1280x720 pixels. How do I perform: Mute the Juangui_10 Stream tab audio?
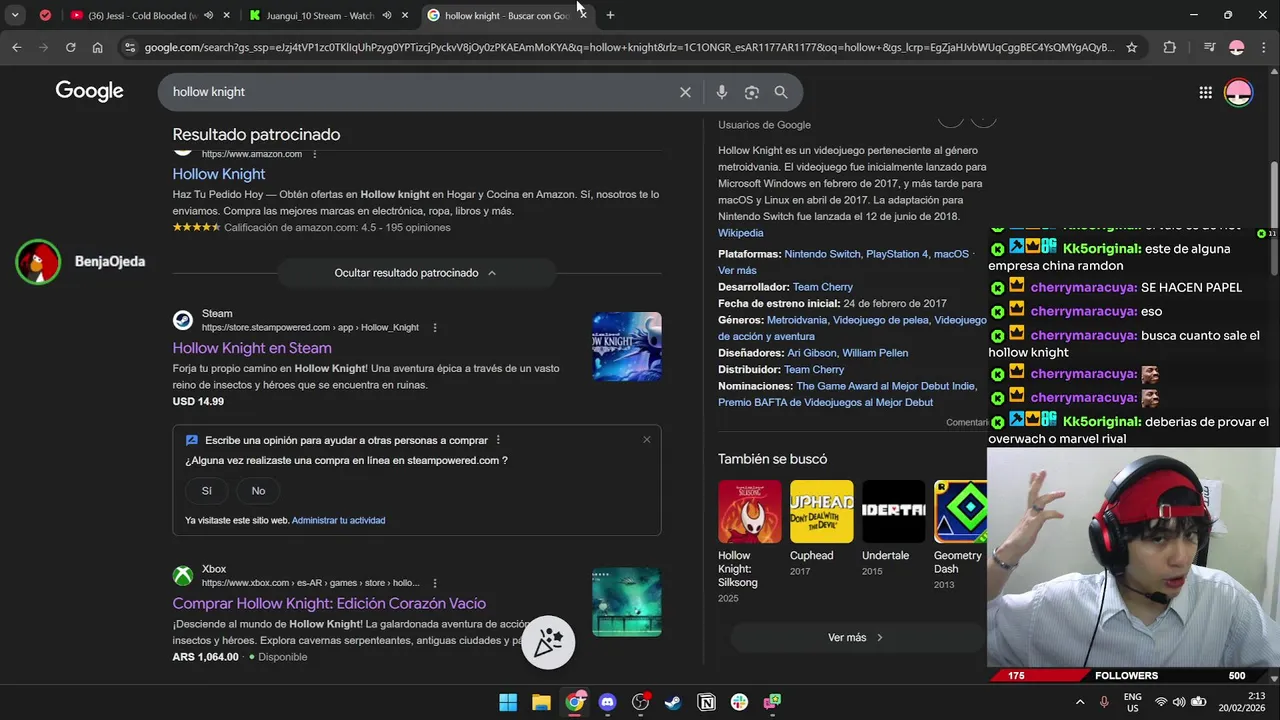point(387,15)
